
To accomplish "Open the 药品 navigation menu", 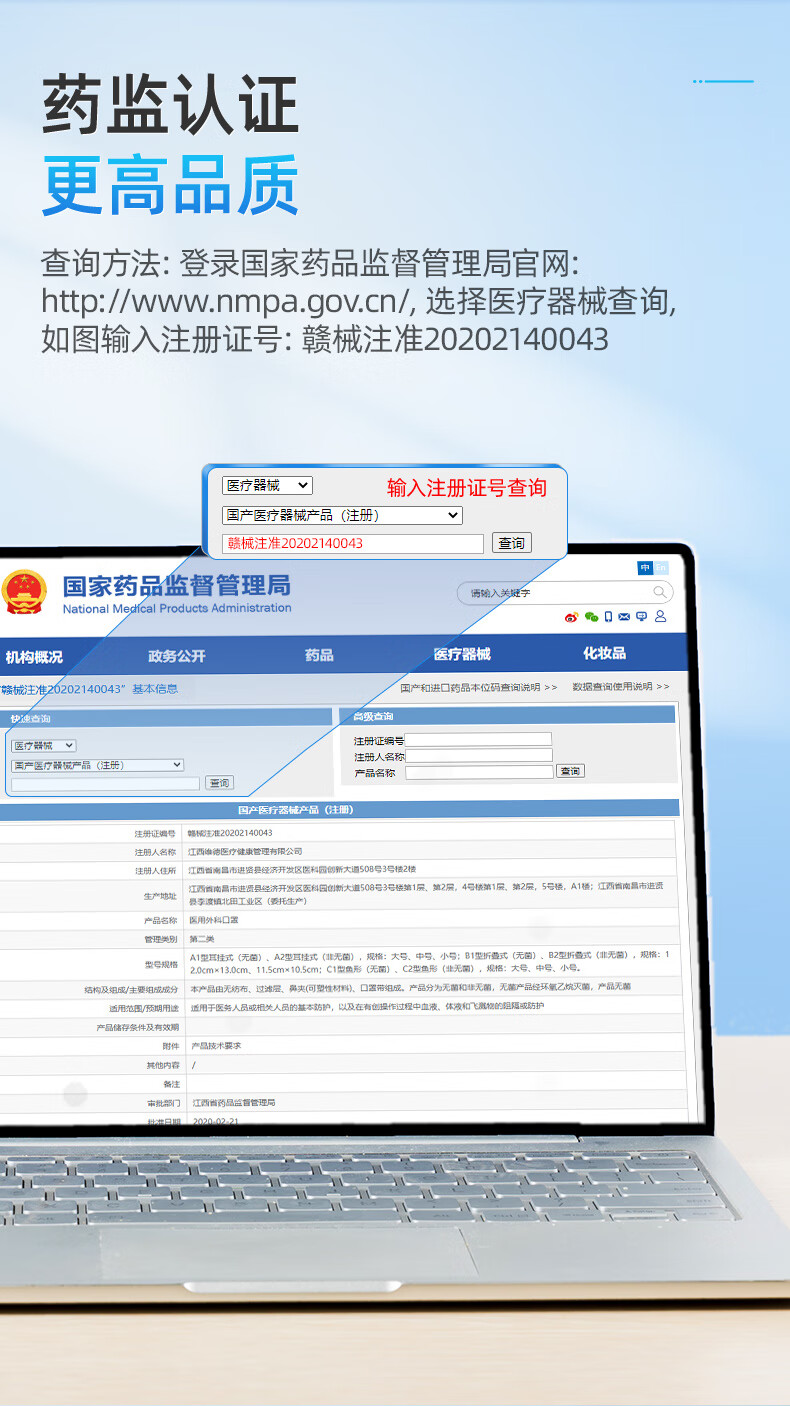I will pyautogui.click(x=319, y=655).
